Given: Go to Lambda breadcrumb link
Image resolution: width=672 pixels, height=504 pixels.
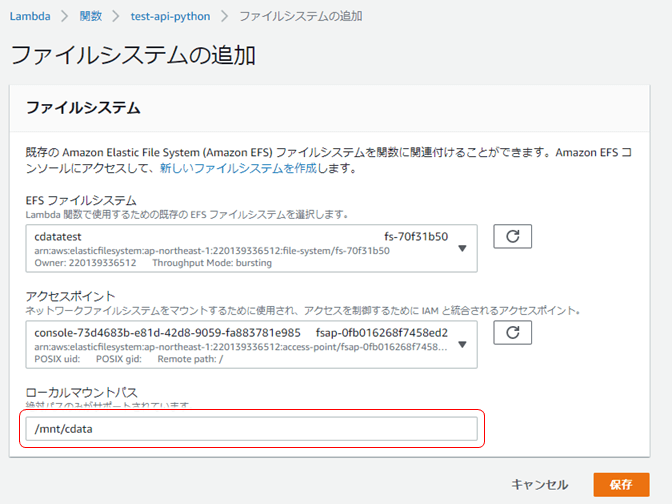Looking at the screenshot, I should point(30,16).
